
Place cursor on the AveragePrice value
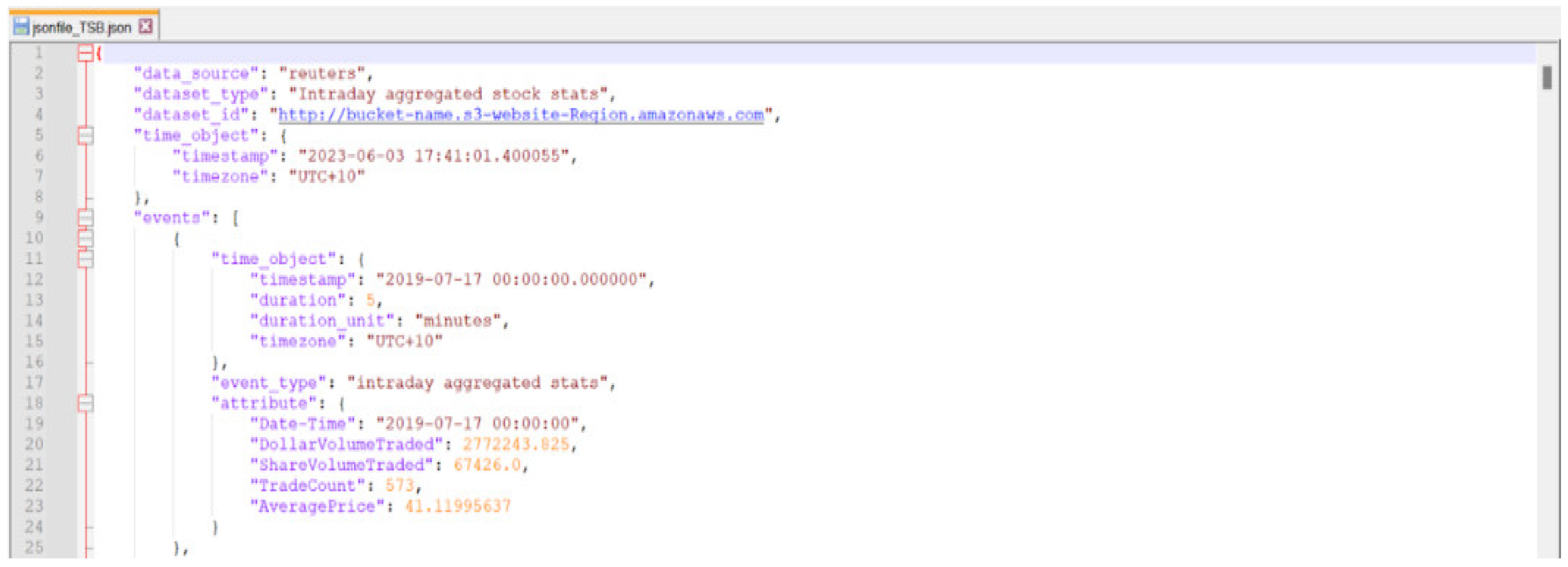(x=457, y=506)
